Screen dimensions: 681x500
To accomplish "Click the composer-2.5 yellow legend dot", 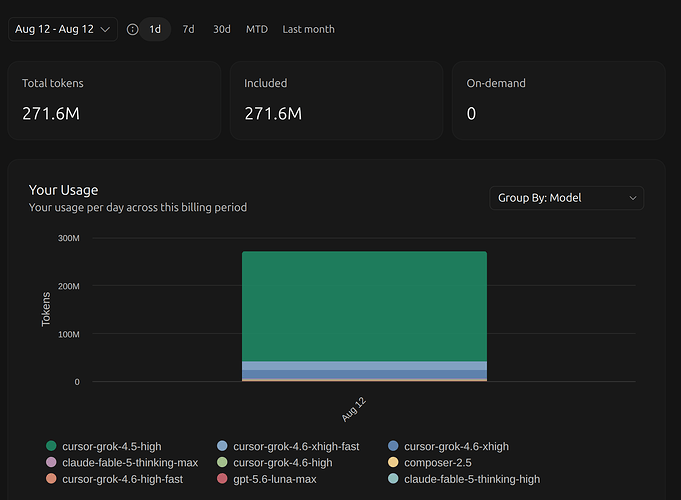I will [x=393, y=462].
